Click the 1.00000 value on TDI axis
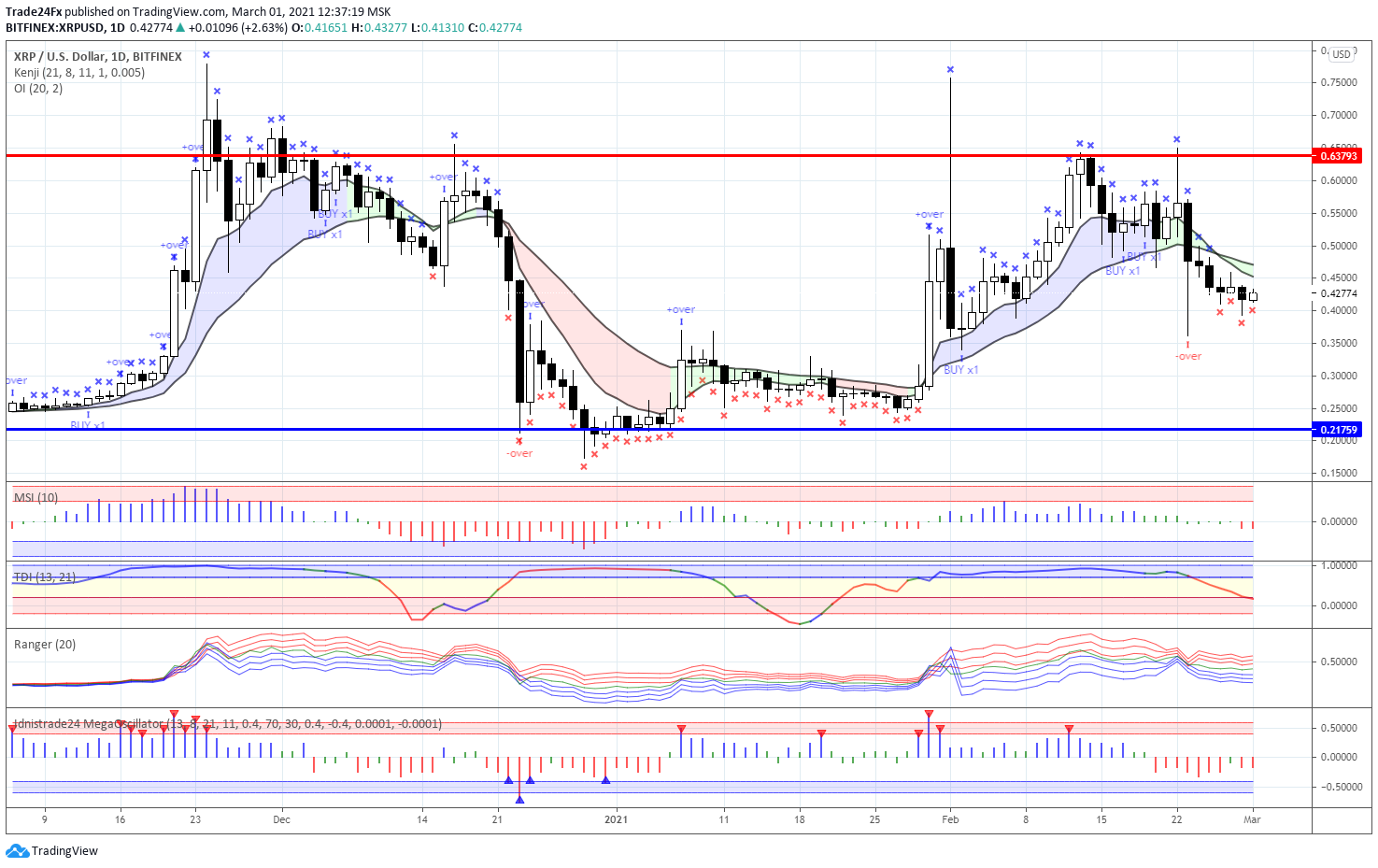This screenshot has height=868, width=1378. 1339,565
